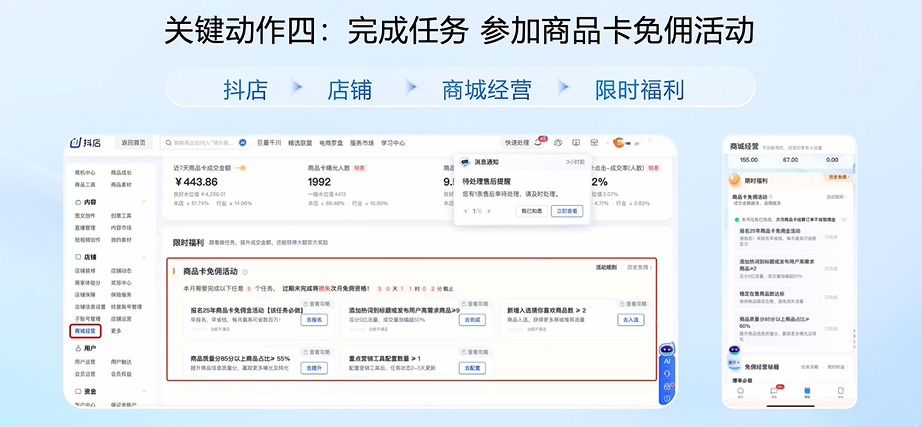Click the 抖店 logo in header

point(85,143)
